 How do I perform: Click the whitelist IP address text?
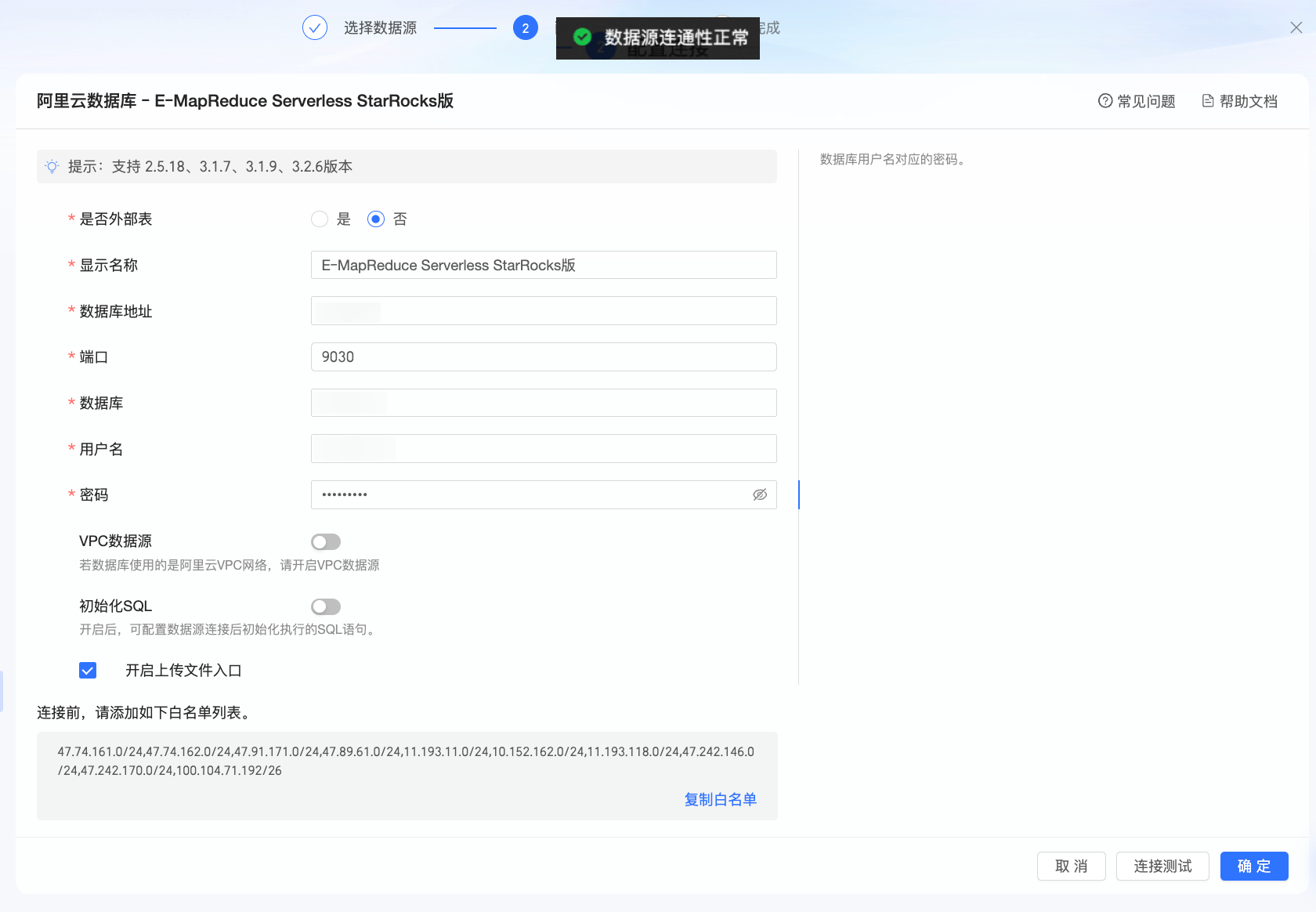406,761
